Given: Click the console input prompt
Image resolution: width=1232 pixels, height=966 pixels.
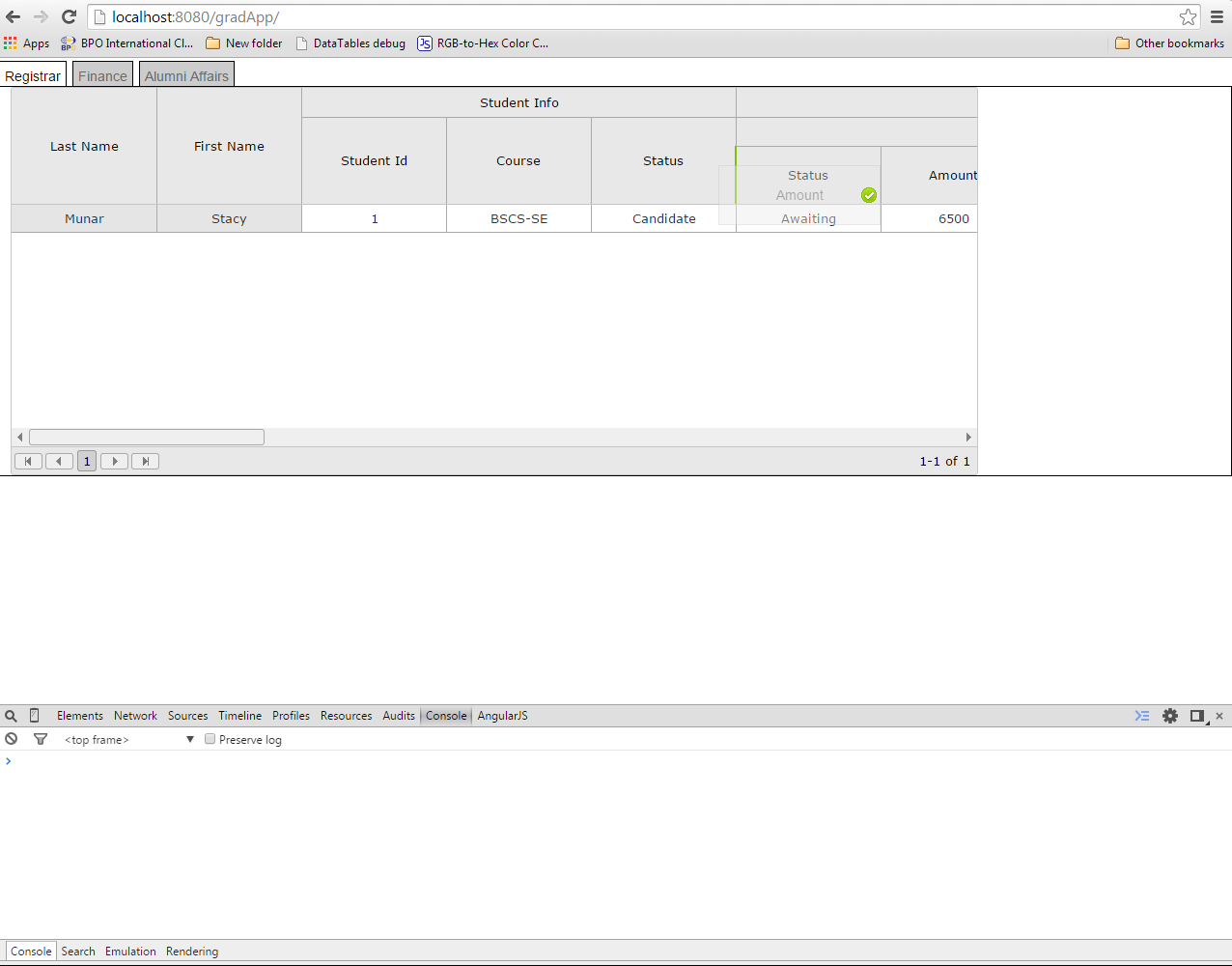Looking at the screenshot, I should click(618, 761).
